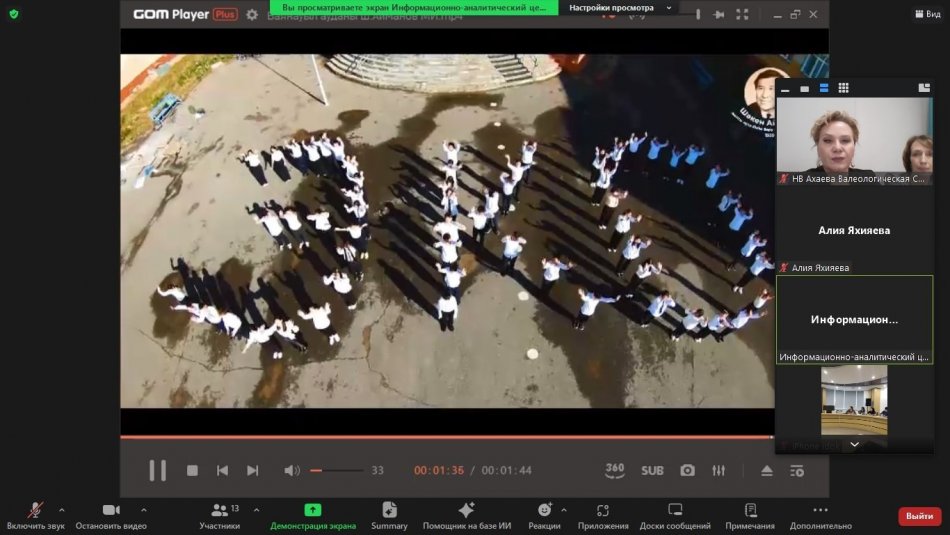Viewport: 950px width, 535px height.
Task: Expand reactions options arrow
Action: pyautogui.click(x=564, y=510)
